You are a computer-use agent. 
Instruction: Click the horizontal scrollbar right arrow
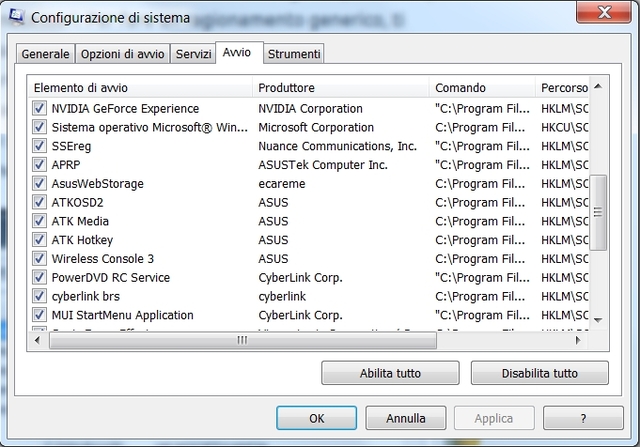[581, 341]
